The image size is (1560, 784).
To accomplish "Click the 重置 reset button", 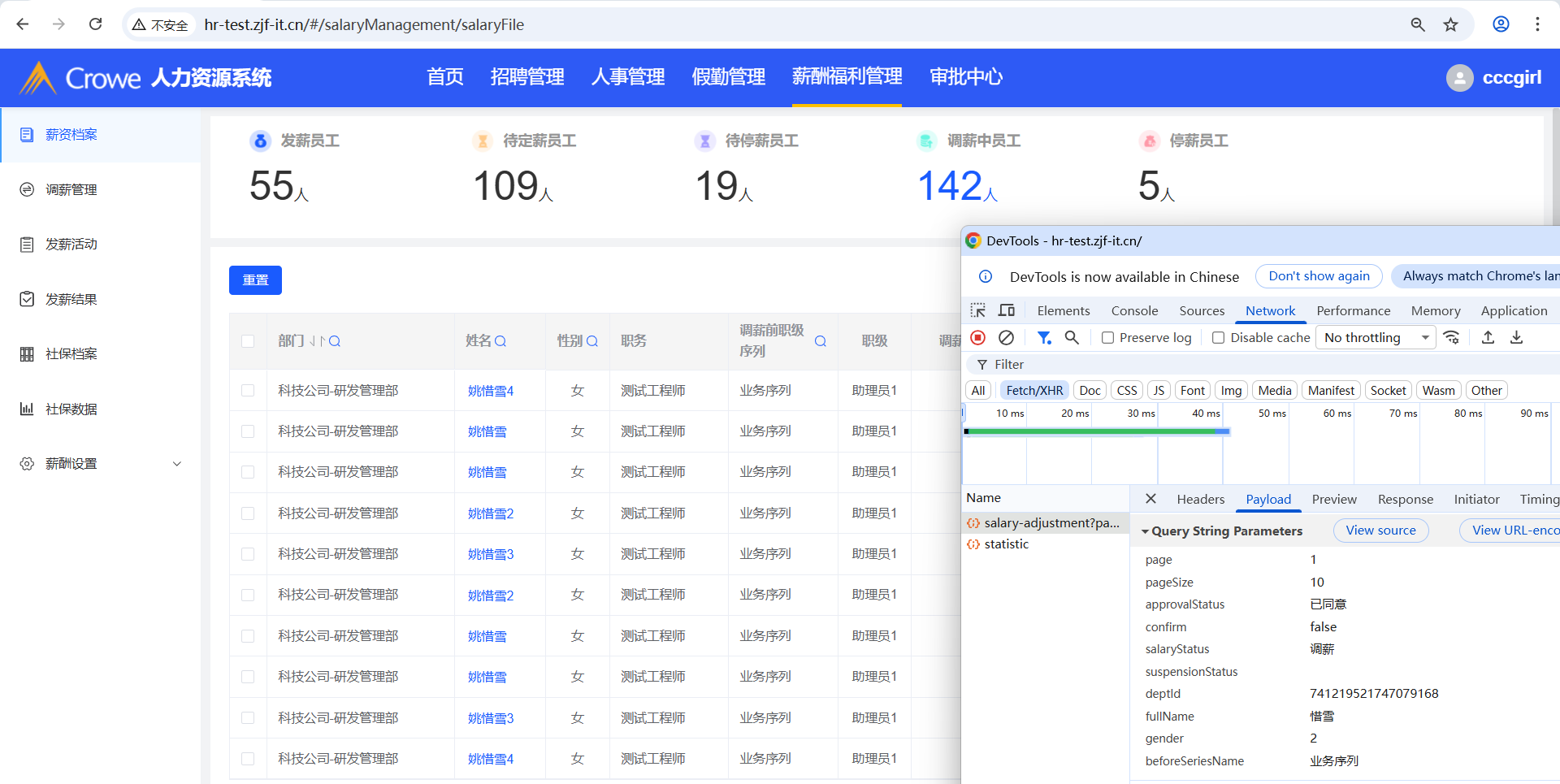I will click(x=255, y=280).
